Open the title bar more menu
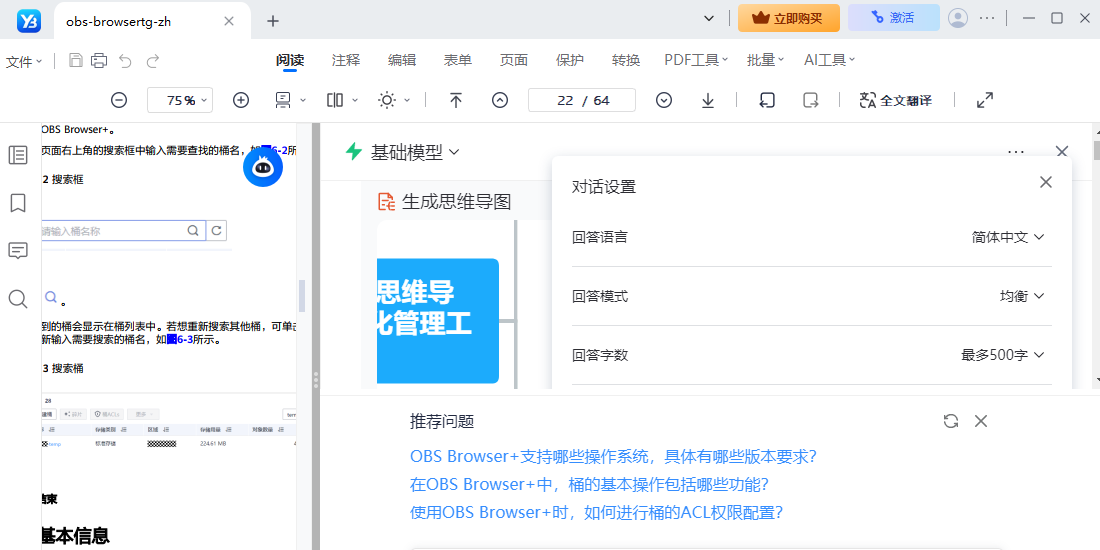The height and width of the screenshot is (550, 1100). 987,18
